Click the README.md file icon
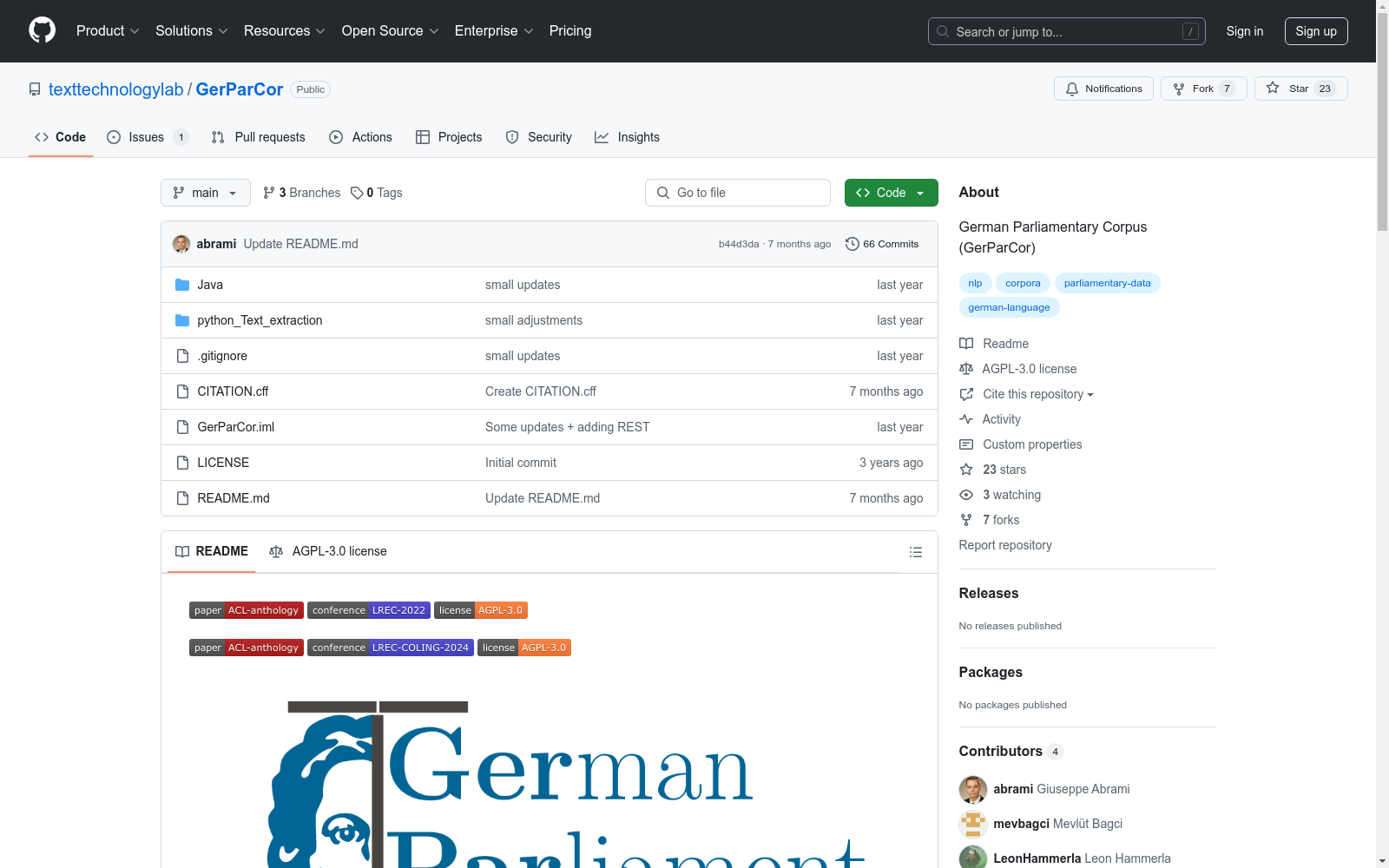Screen dimensions: 1389x868 [x=182, y=498]
